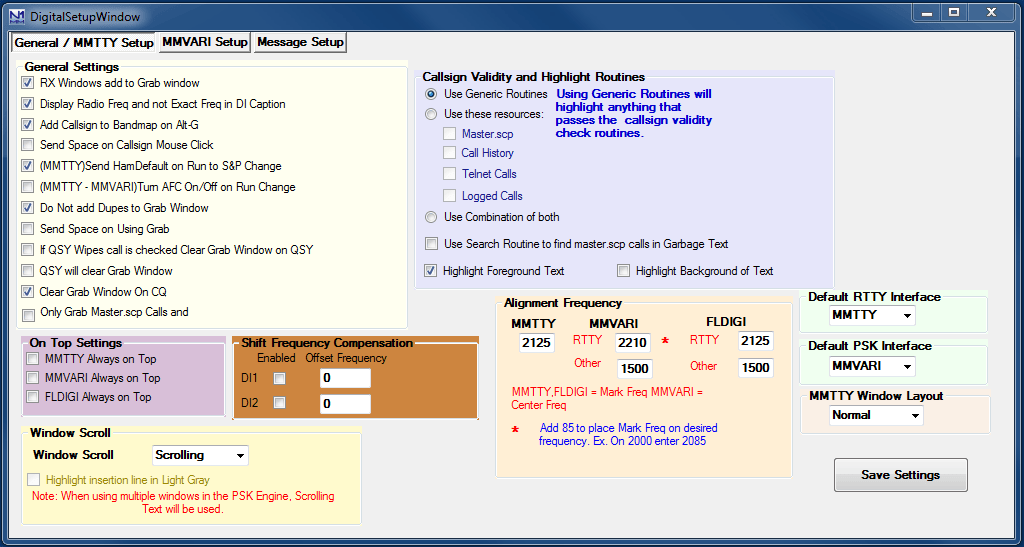1024x547 pixels.
Task: Enable MMVARI Always on Top
Action: coord(33,378)
